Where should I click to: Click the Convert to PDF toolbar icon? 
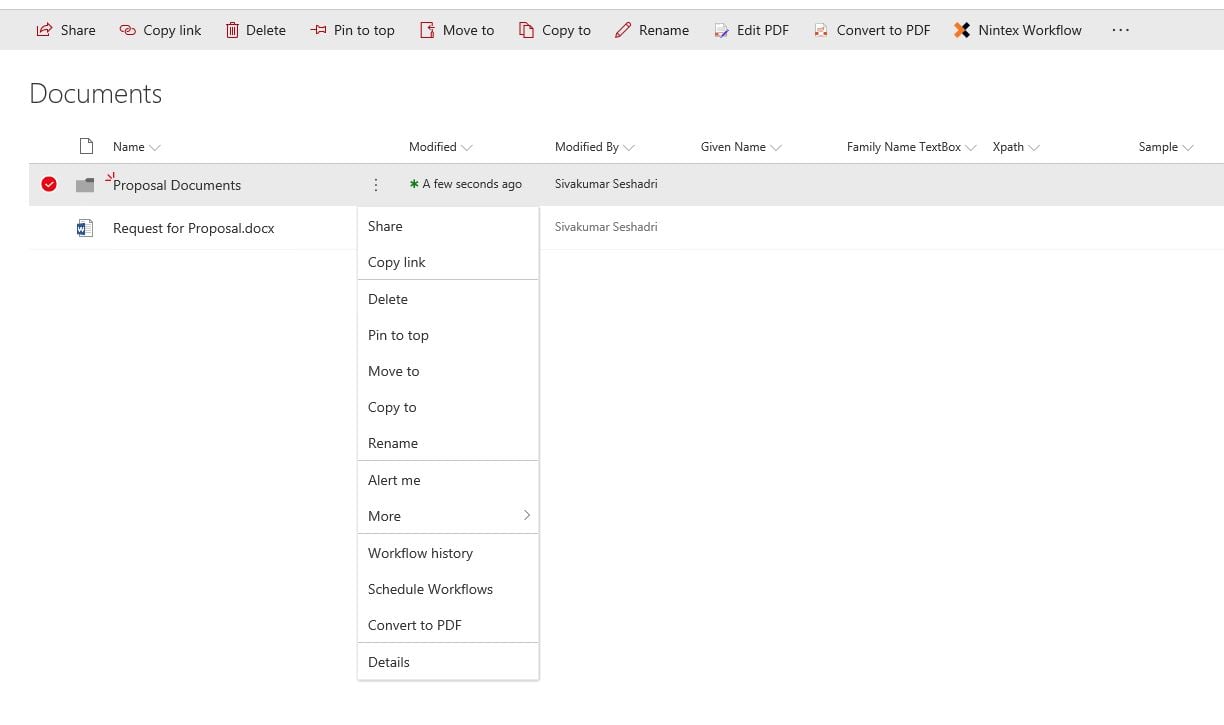pos(821,30)
